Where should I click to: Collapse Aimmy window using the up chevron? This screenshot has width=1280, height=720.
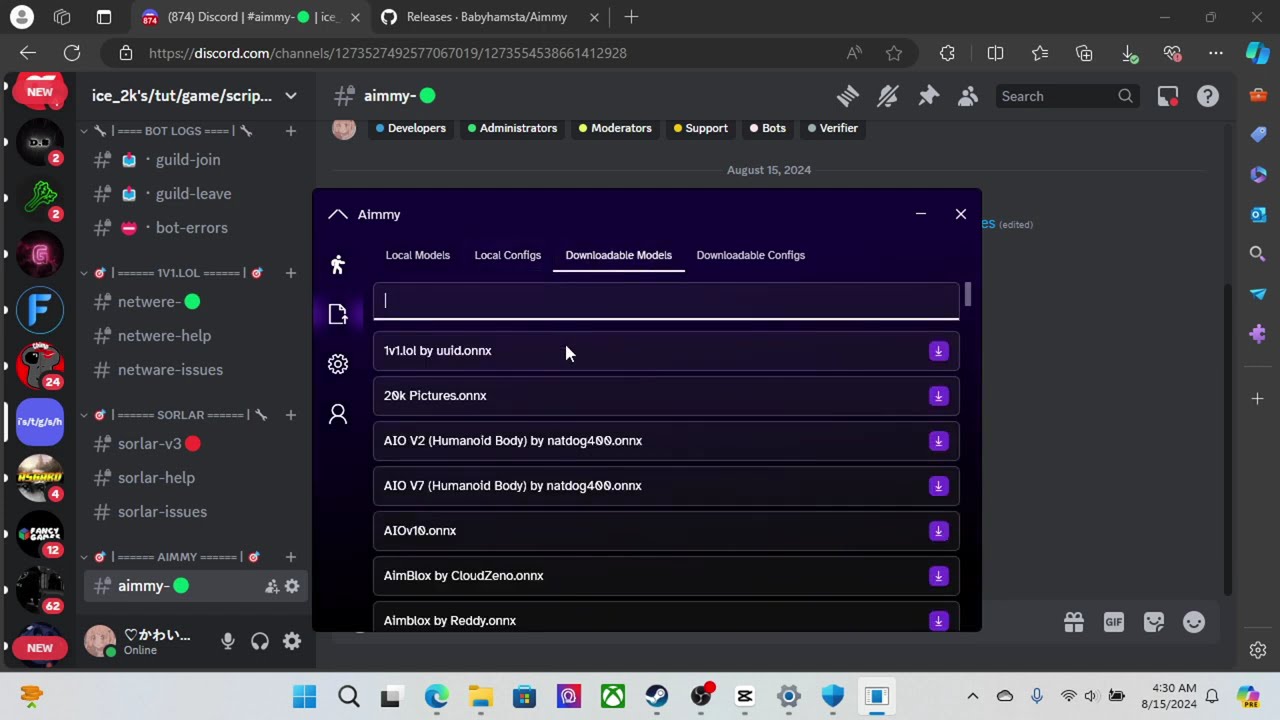(x=338, y=214)
